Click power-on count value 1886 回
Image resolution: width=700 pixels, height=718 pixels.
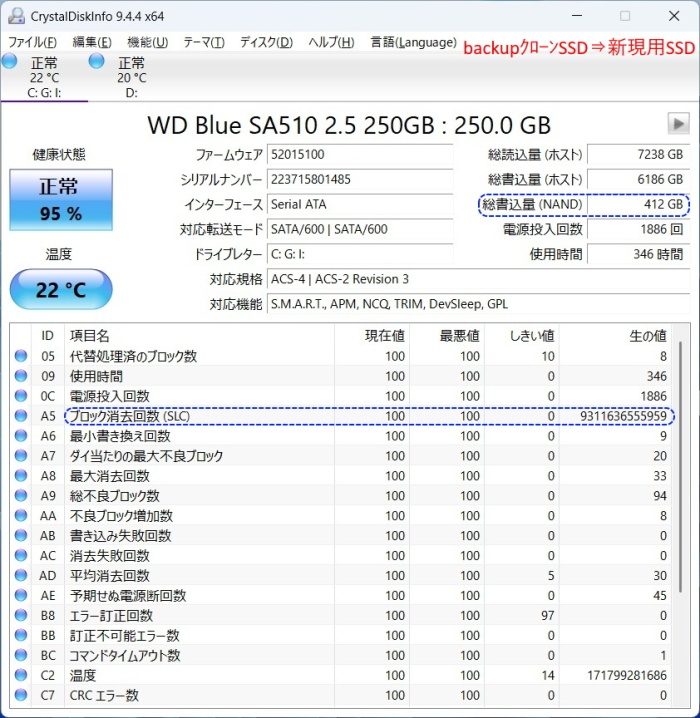pyautogui.click(x=638, y=229)
